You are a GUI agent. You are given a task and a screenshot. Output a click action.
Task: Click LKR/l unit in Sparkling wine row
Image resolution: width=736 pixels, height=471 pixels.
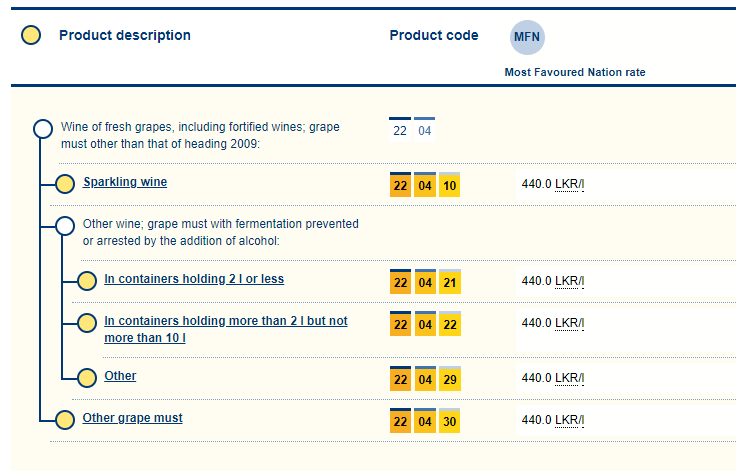[x=569, y=185]
